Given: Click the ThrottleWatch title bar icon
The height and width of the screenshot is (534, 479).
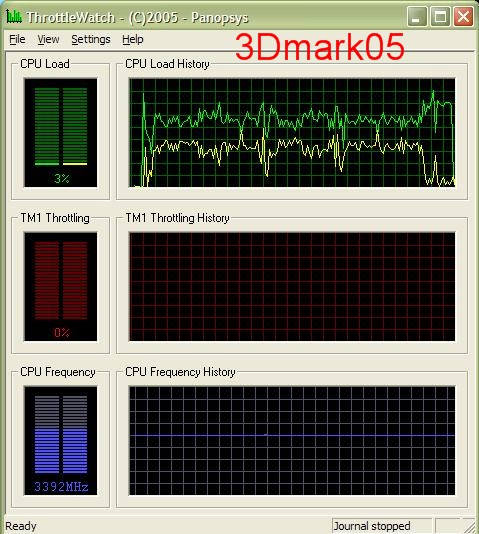Looking at the screenshot, I should pyautogui.click(x=14, y=16).
